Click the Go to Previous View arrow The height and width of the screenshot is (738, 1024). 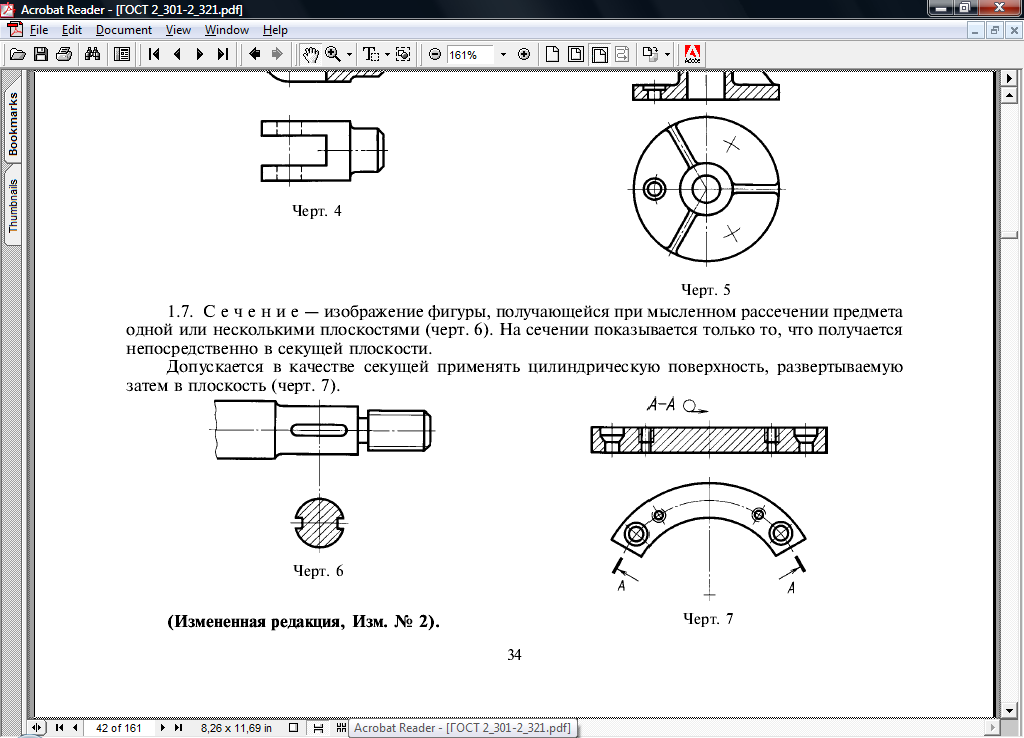click(255, 54)
